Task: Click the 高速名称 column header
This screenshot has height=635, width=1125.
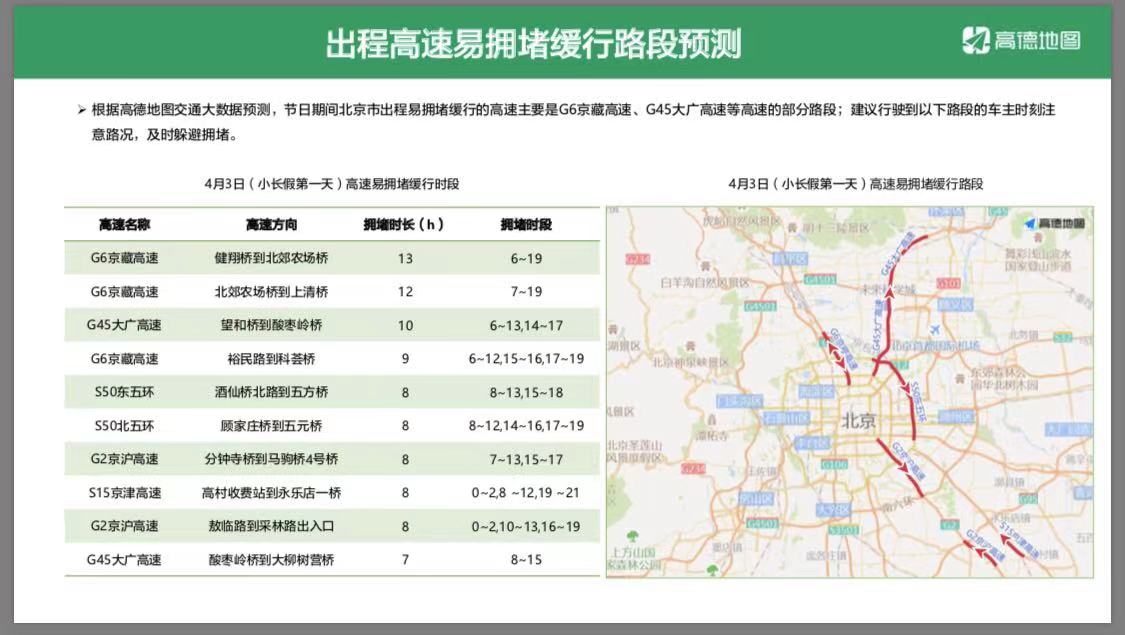Action: coord(124,224)
